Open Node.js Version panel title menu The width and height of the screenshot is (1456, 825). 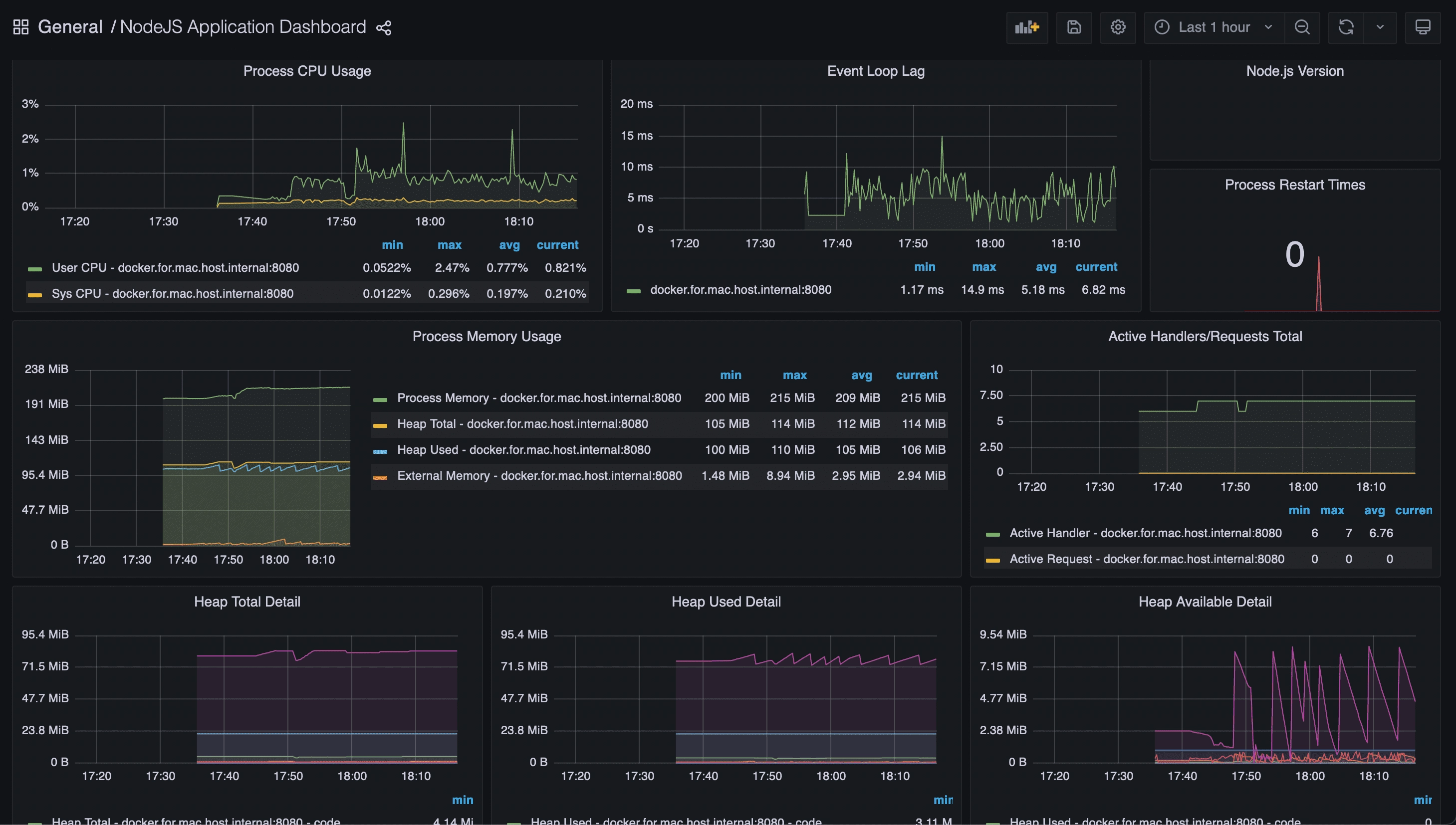(x=1294, y=71)
